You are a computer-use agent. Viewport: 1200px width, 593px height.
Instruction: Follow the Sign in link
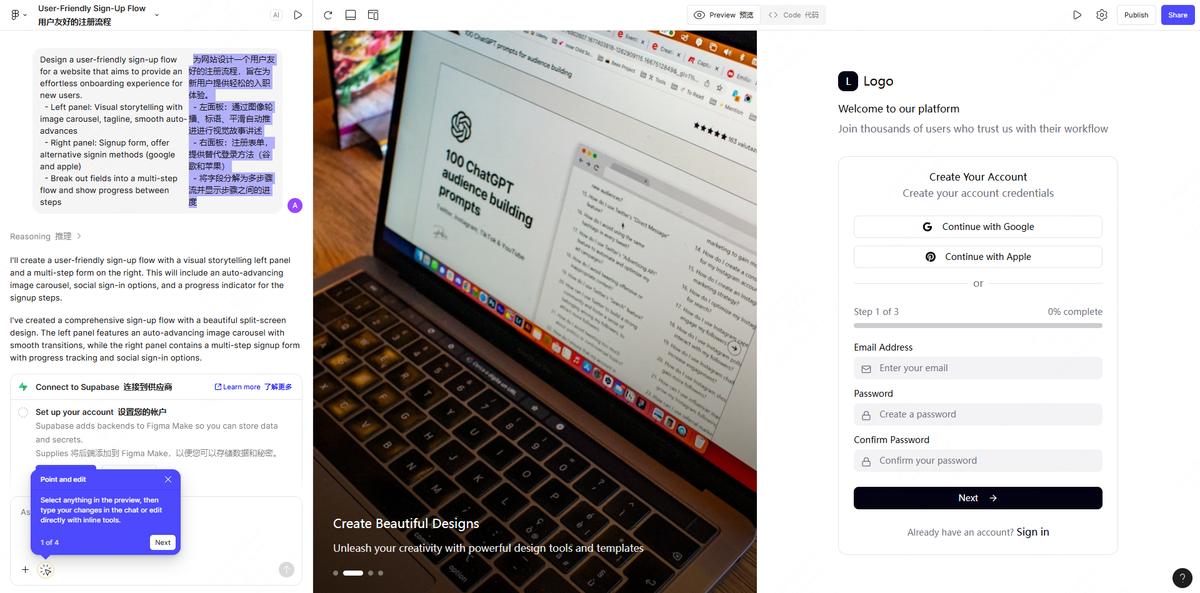pos(1033,532)
